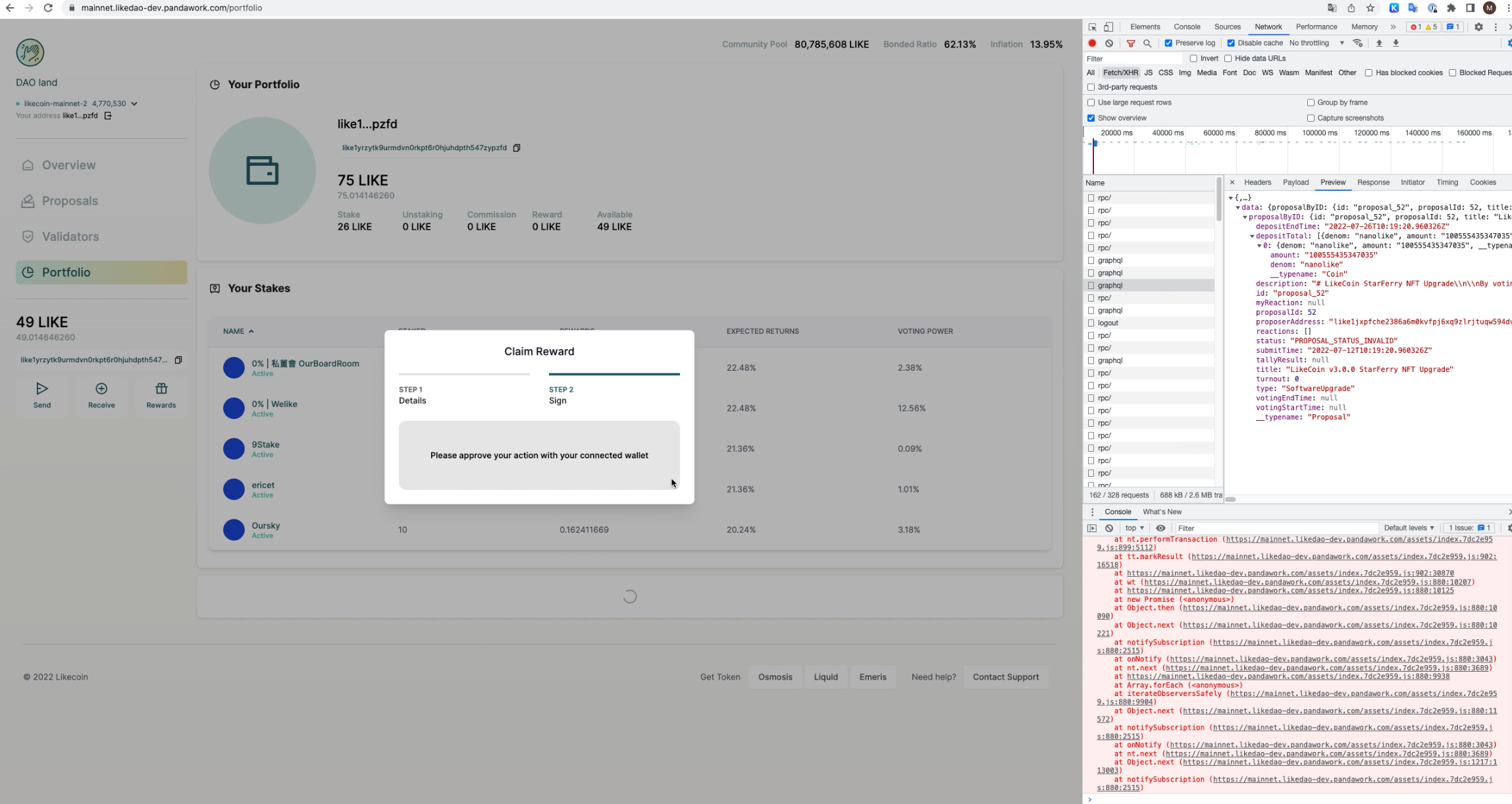Copy sidebar wallet address like1yrzytk9...
Screen dimensions: 1512x804
[178, 360]
